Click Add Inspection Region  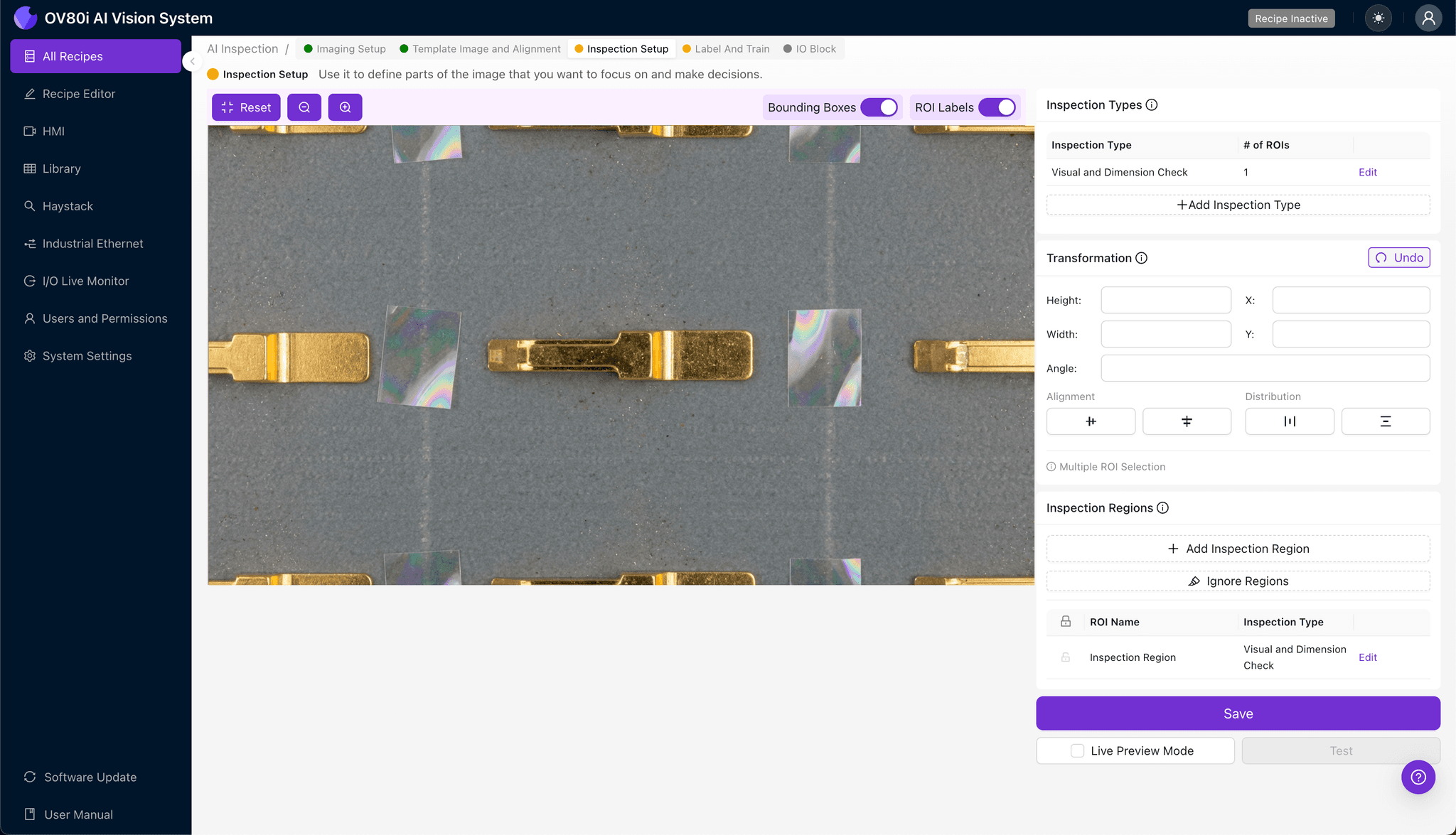[x=1238, y=548]
